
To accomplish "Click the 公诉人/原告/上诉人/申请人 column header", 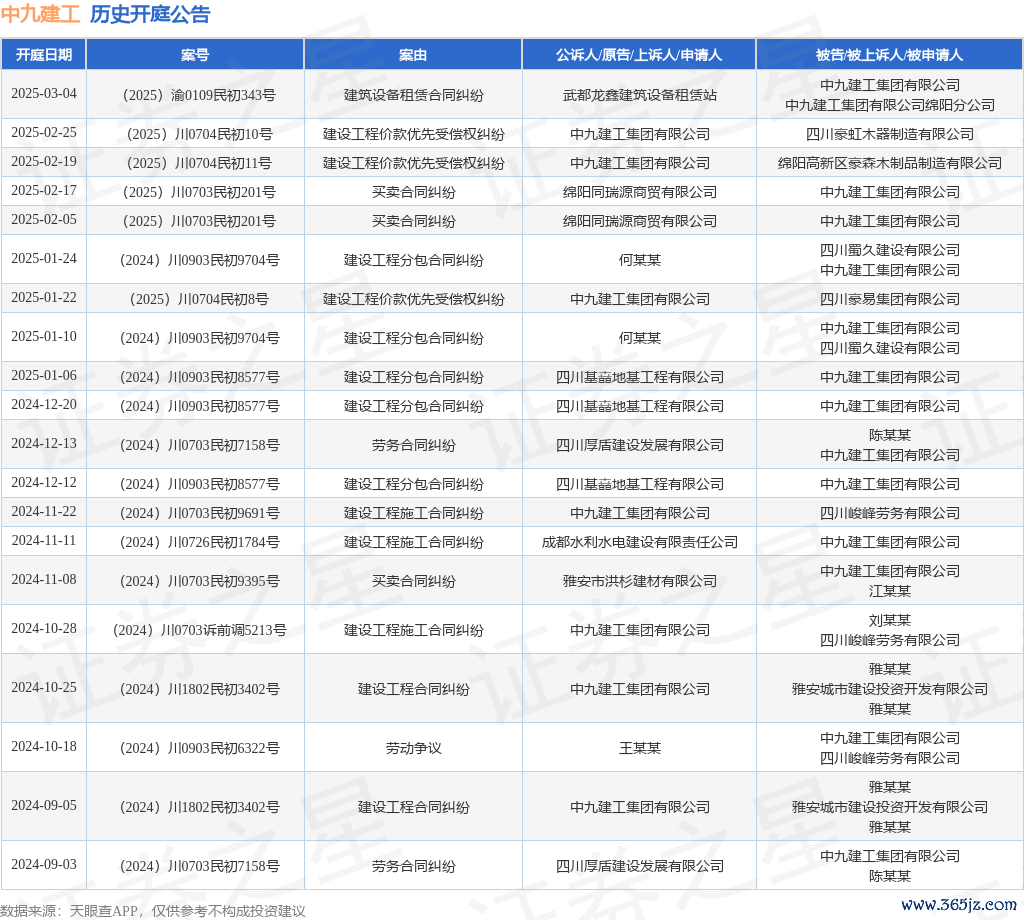I will 639,55.
